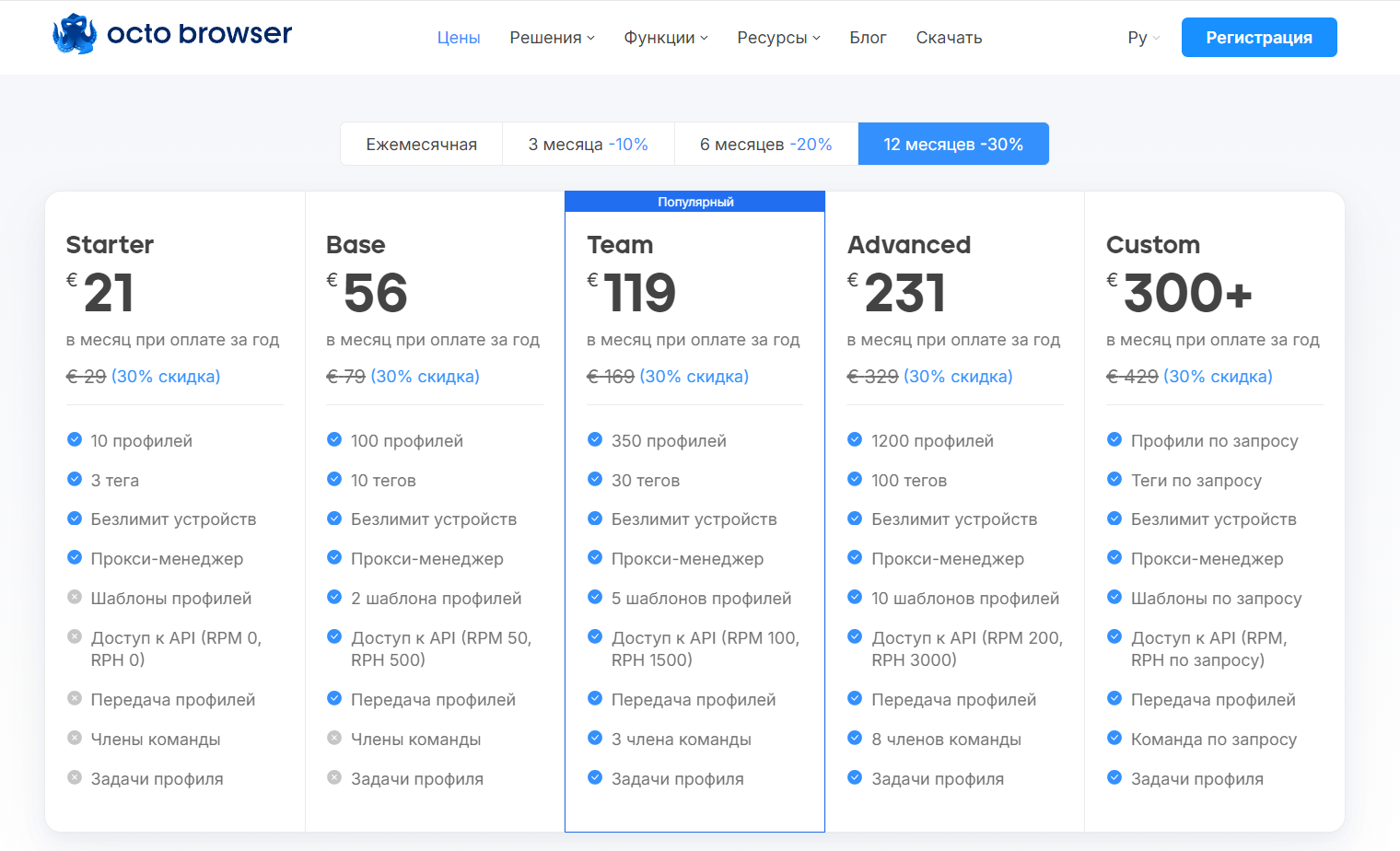
Task: Click grey cross icon beside Starter Передача профилей
Action: [75, 698]
